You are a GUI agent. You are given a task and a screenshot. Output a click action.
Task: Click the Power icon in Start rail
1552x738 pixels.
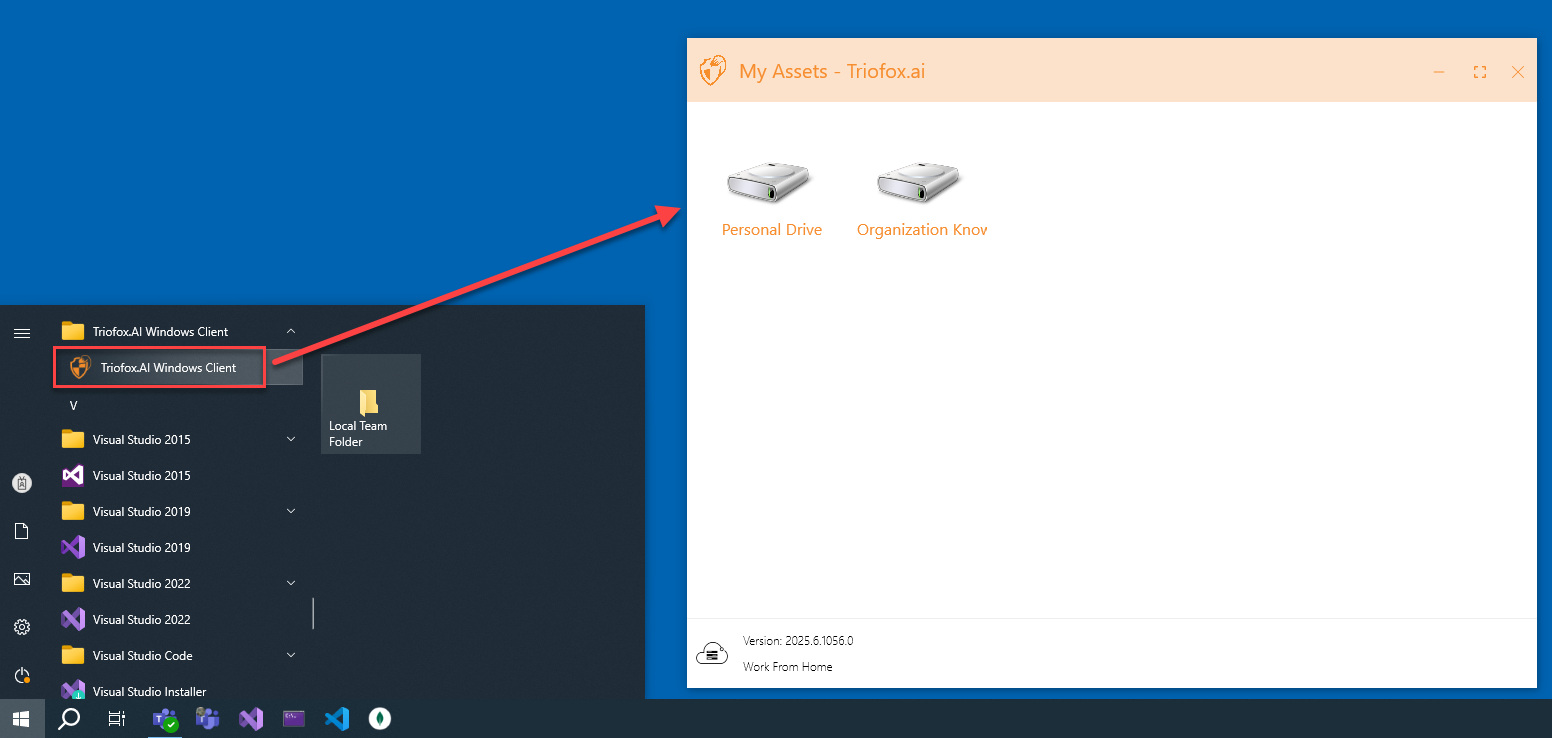coord(22,675)
